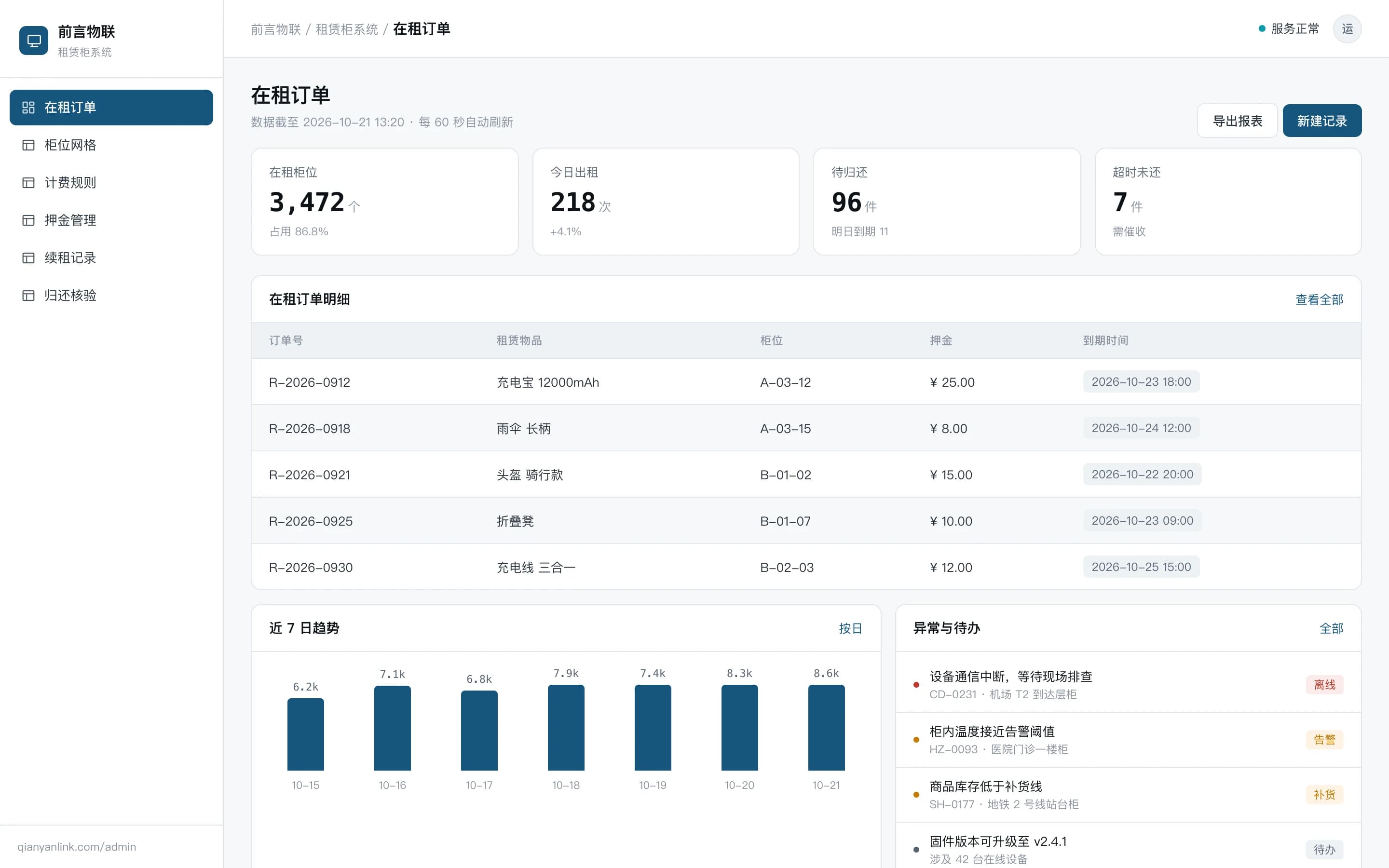The width and height of the screenshot is (1389, 868).
Task: Click the 前言物联 logo icon
Action: 34,41
